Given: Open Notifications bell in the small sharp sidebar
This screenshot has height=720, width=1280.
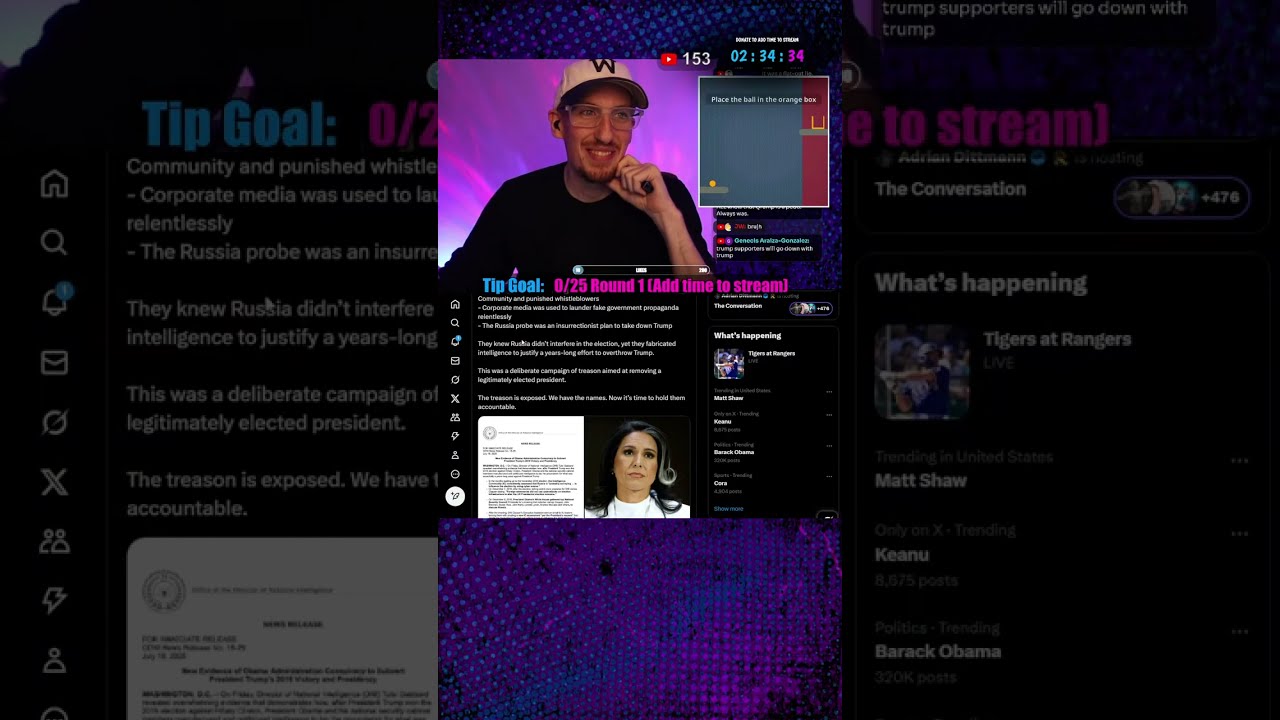Looking at the screenshot, I should coord(455,342).
